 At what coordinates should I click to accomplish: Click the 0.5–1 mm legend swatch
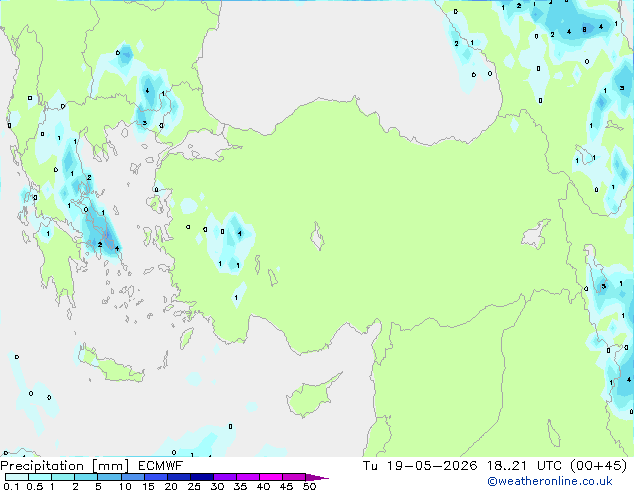tap(40, 477)
